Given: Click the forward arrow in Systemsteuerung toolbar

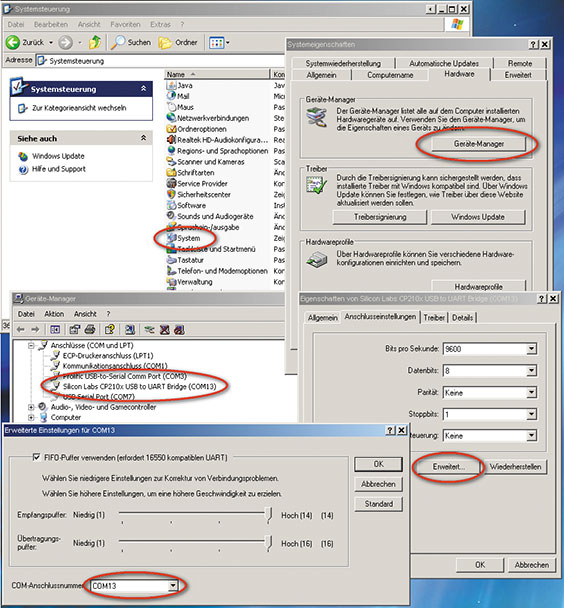Looking at the screenshot, I should coord(65,43).
